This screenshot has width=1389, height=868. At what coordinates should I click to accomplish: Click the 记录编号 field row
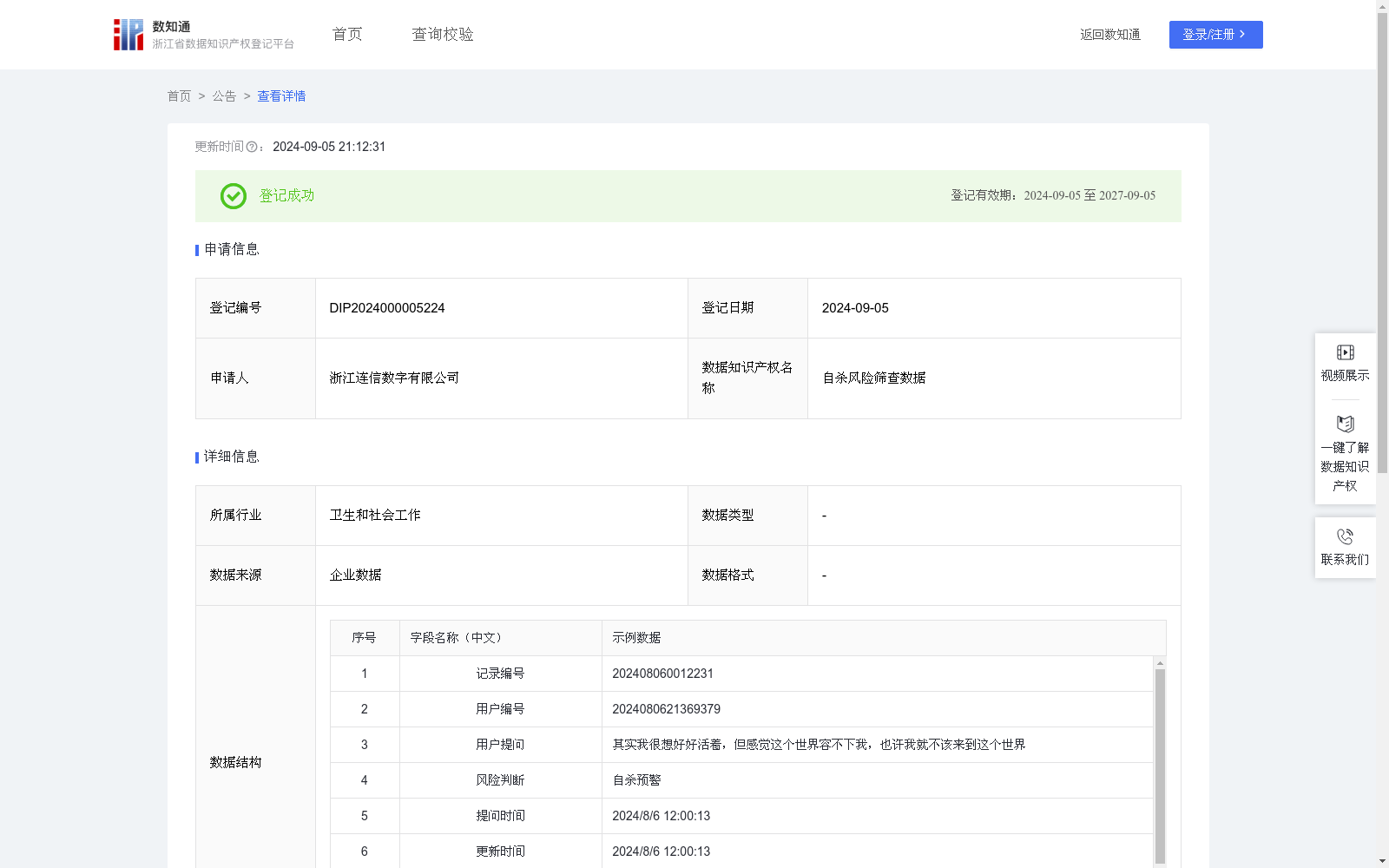741,674
